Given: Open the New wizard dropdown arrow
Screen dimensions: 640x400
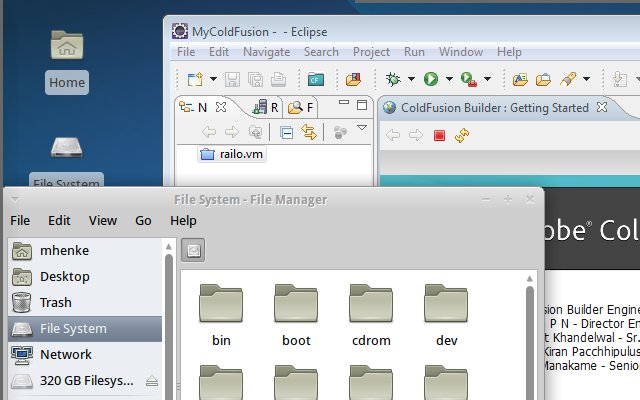Looking at the screenshot, I should click(x=213, y=79).
